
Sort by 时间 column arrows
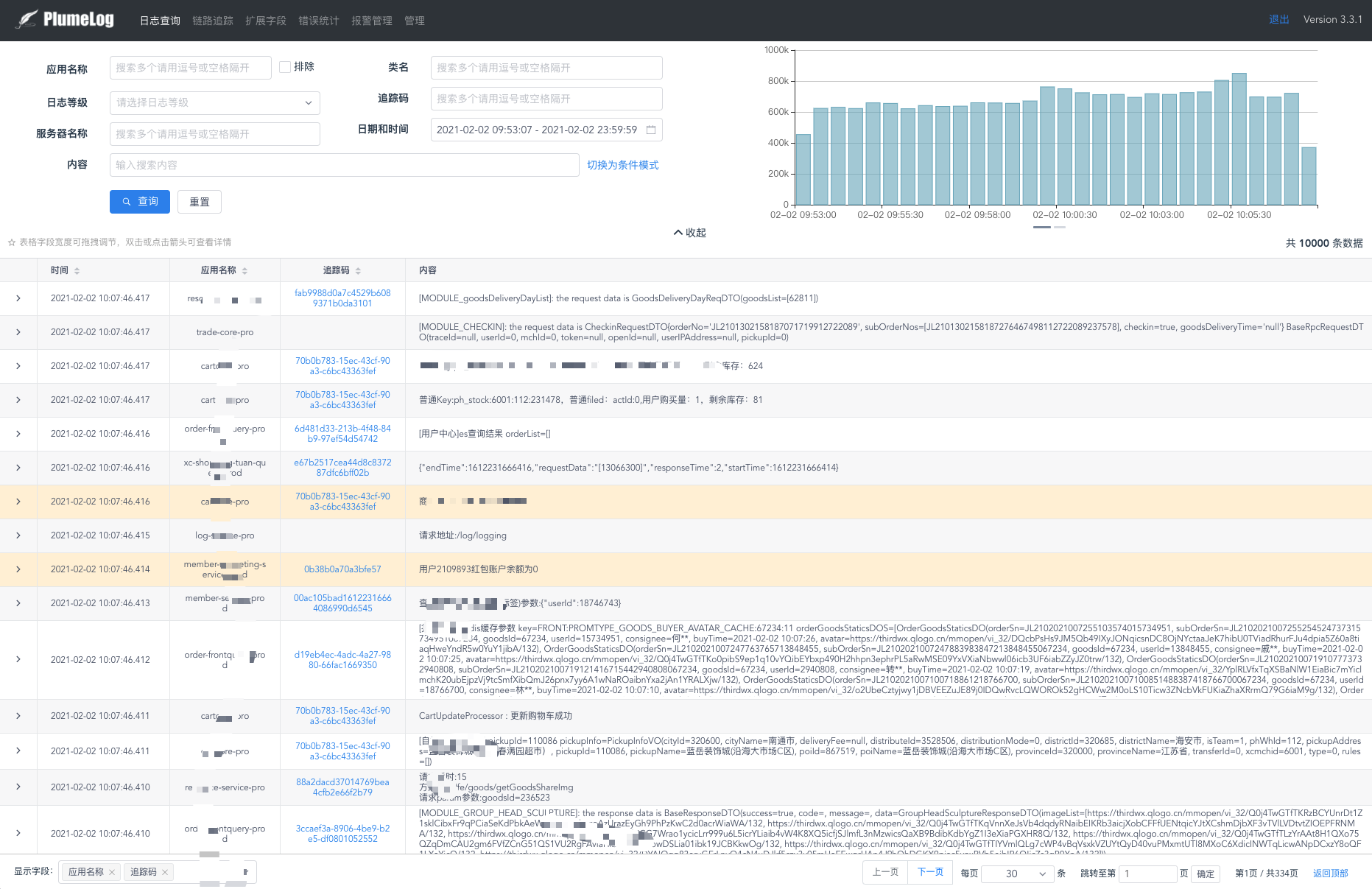[x=77, y=271]
